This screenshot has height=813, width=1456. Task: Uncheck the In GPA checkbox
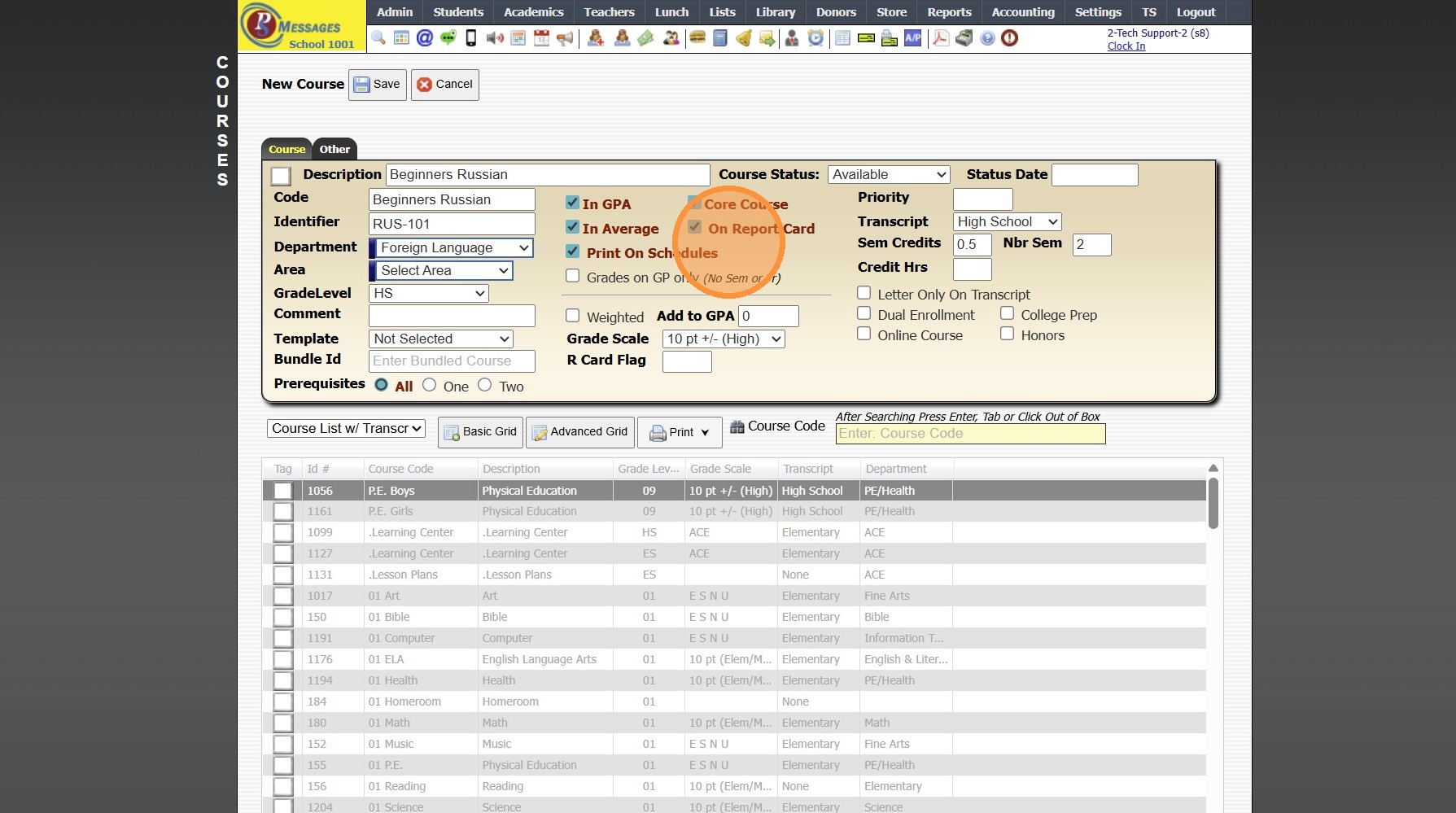pos(573,203)
